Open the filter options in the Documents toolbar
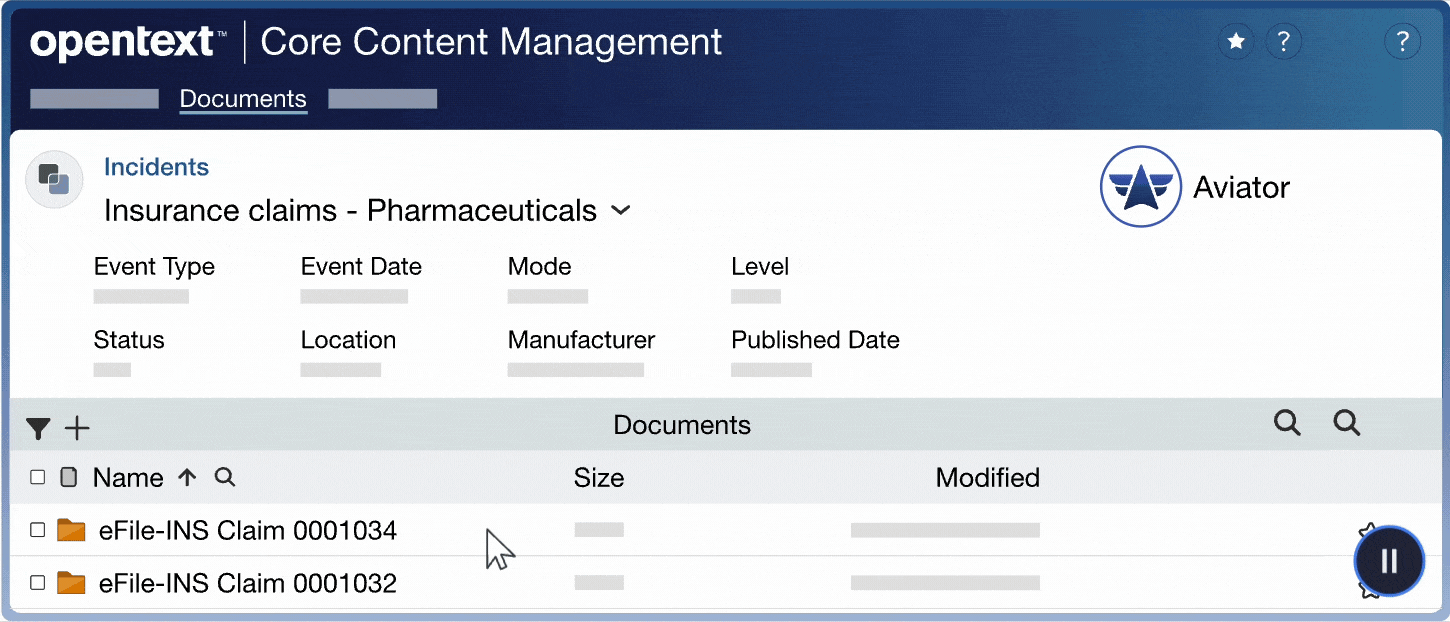1450x622 pixels. 38,428
